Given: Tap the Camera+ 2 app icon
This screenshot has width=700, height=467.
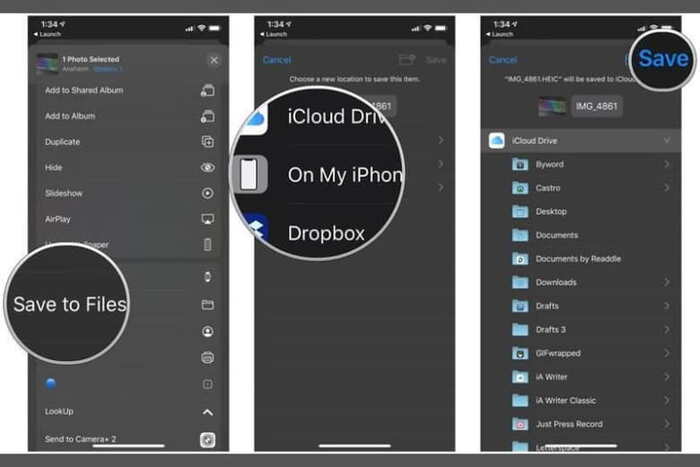Looking at the screenshot, I should pyautogui.click(x=208, y=440).
